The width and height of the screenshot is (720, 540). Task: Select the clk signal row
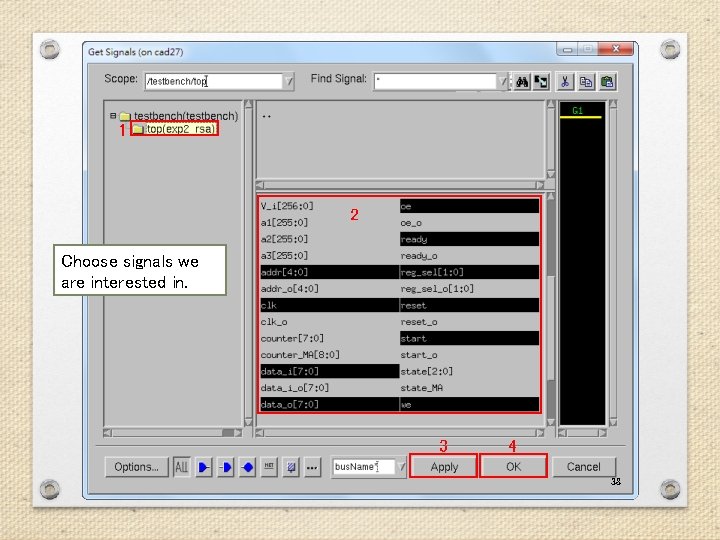tap(330, 305)
